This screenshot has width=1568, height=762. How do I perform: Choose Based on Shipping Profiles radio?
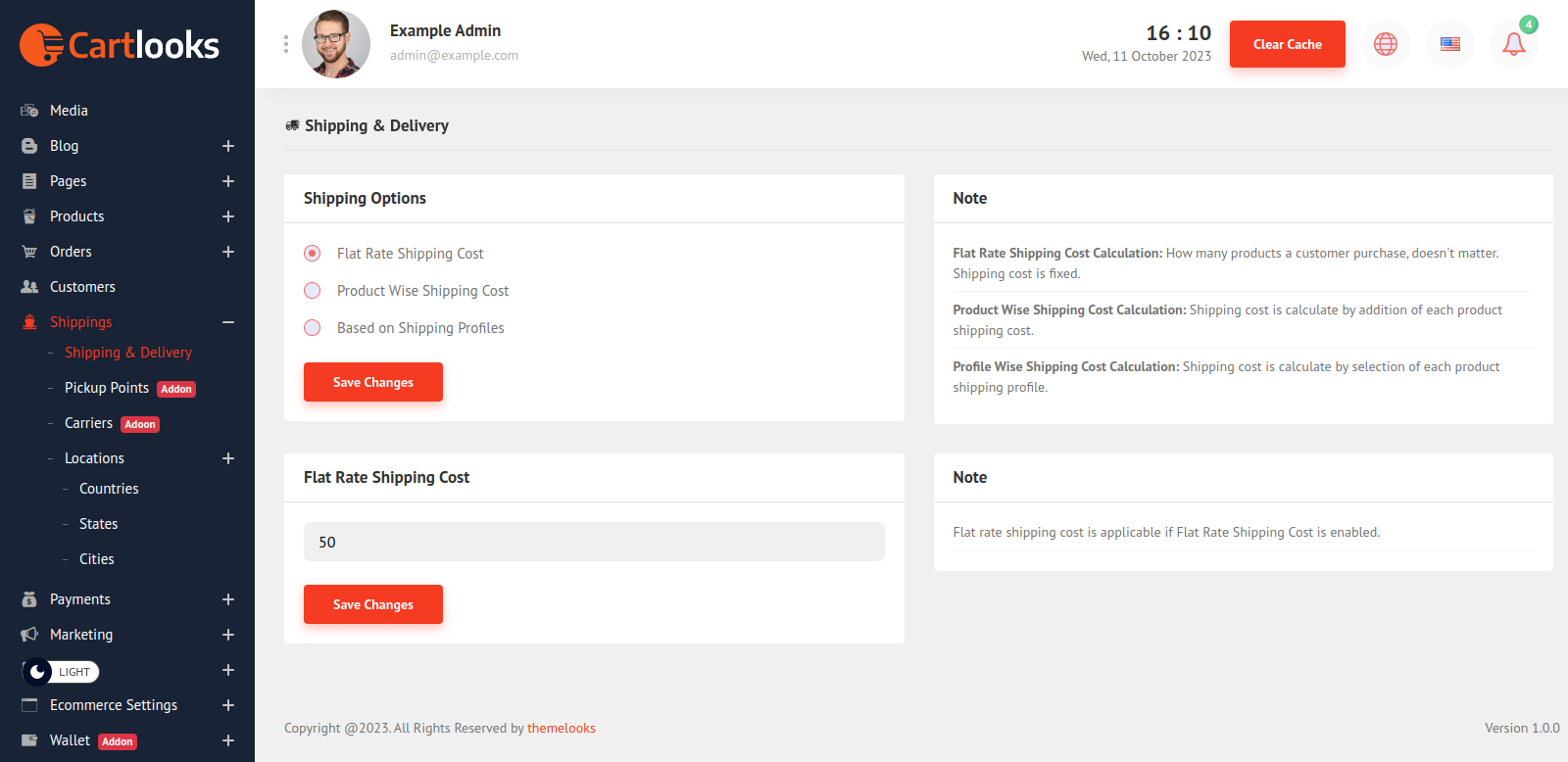point(313,328)
